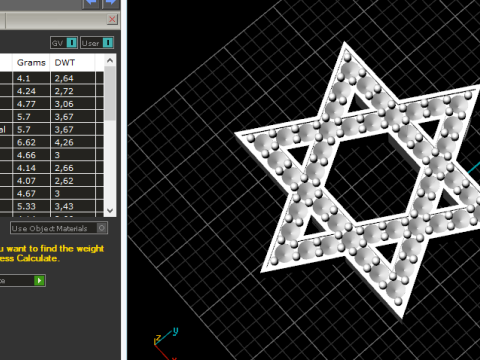The image size is (480, 360).
Task: Select the 2,66 DWT cell
Action: point(73,168)
